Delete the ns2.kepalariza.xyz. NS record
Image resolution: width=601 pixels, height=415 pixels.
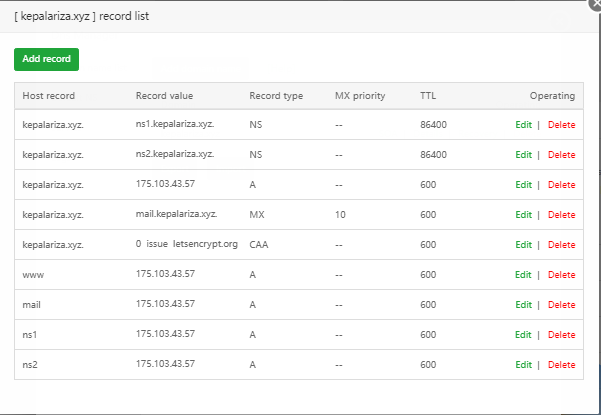pos(561,155)
